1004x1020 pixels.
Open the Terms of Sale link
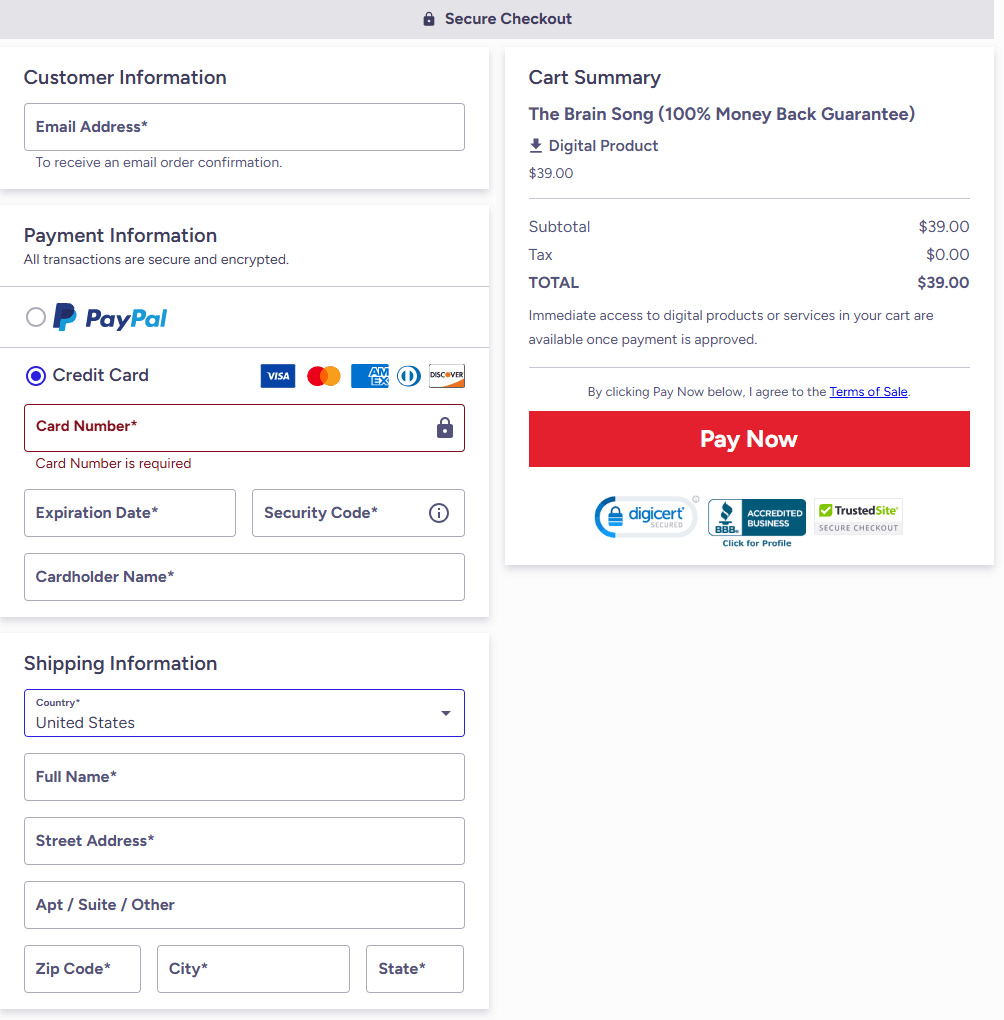pos(868,391)
